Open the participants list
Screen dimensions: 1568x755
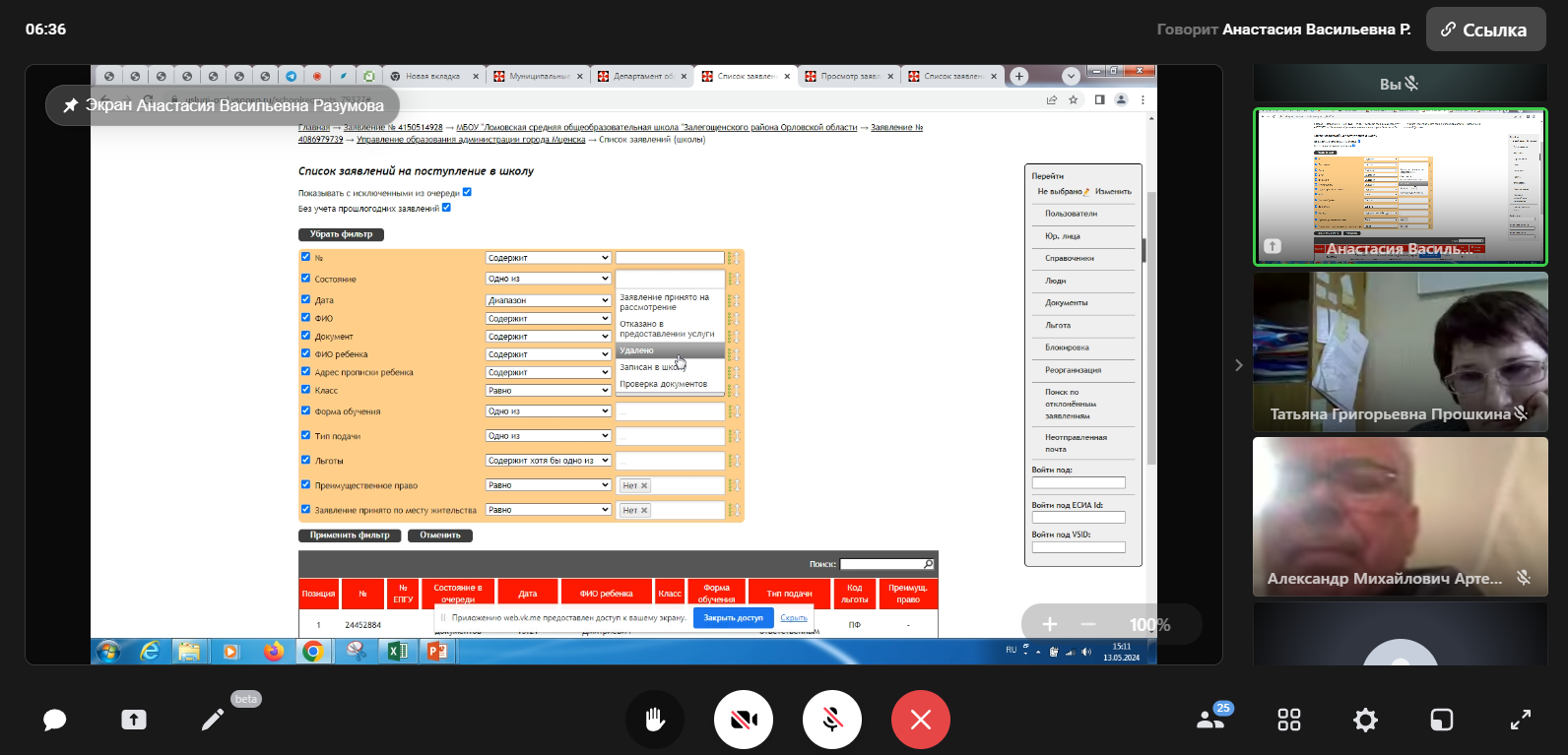1210,721
